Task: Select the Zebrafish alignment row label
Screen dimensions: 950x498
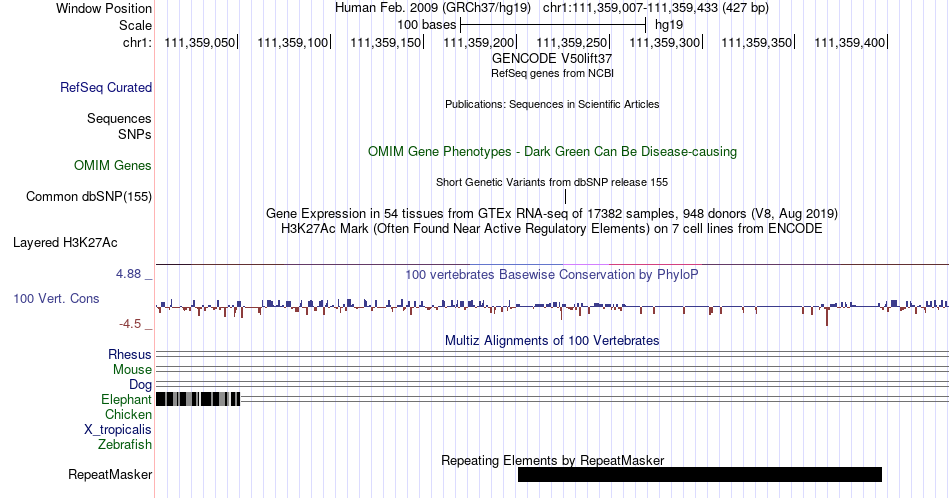Action: tap(125, 444)
